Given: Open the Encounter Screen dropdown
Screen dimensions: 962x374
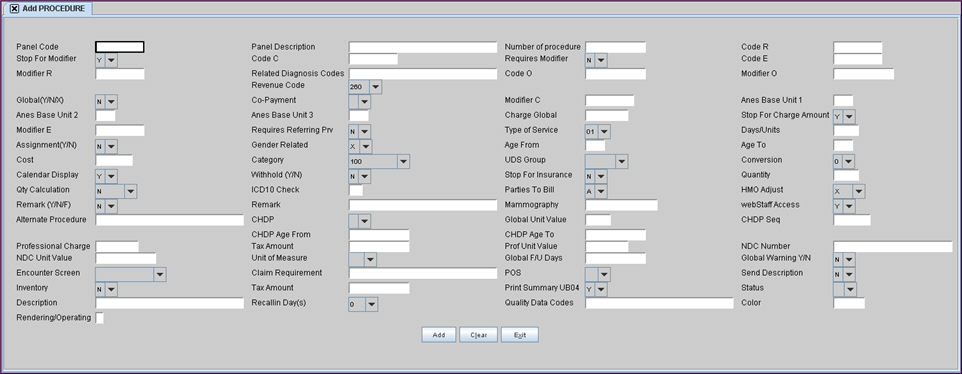Looking at the screenshot, I should (160, 274).
